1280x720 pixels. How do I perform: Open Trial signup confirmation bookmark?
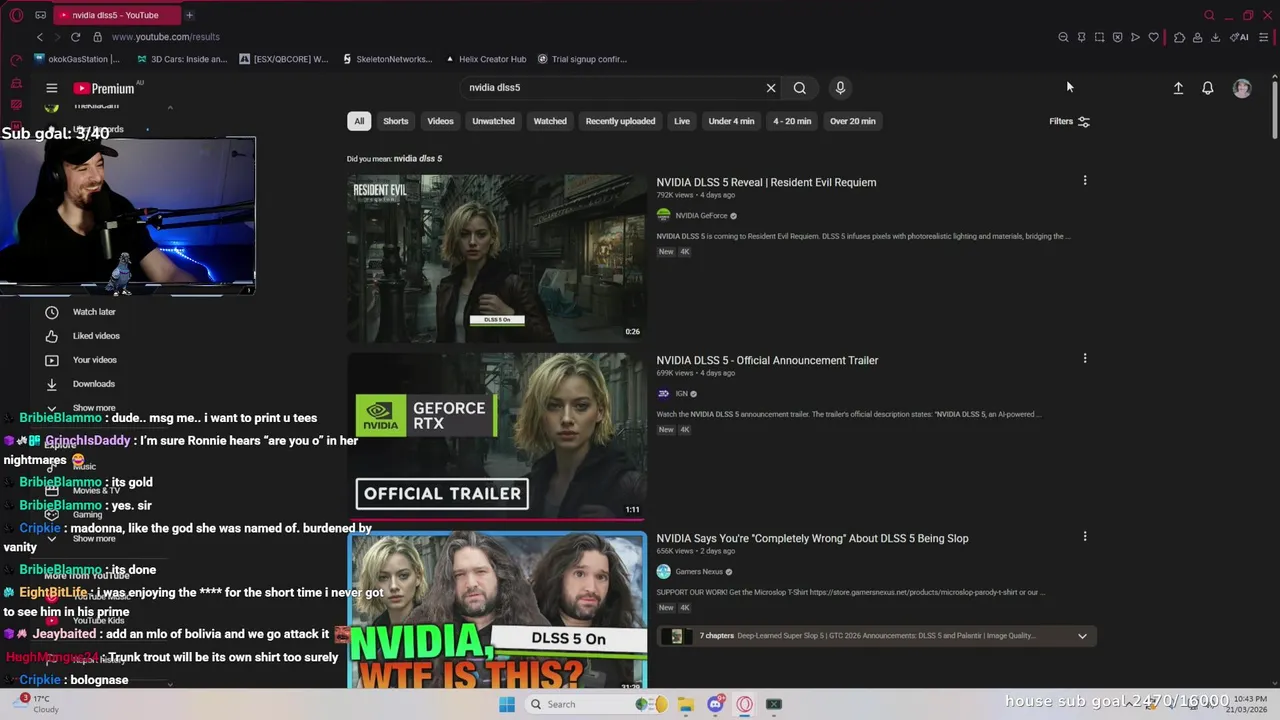[x=582, y=59]
